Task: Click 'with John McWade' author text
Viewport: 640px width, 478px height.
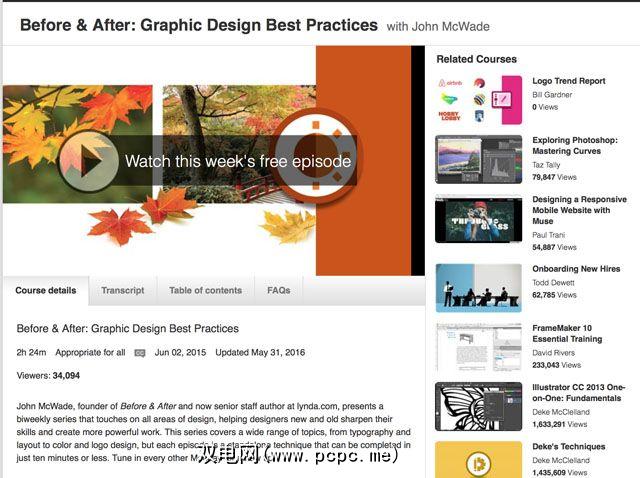Action: (438, 27)
